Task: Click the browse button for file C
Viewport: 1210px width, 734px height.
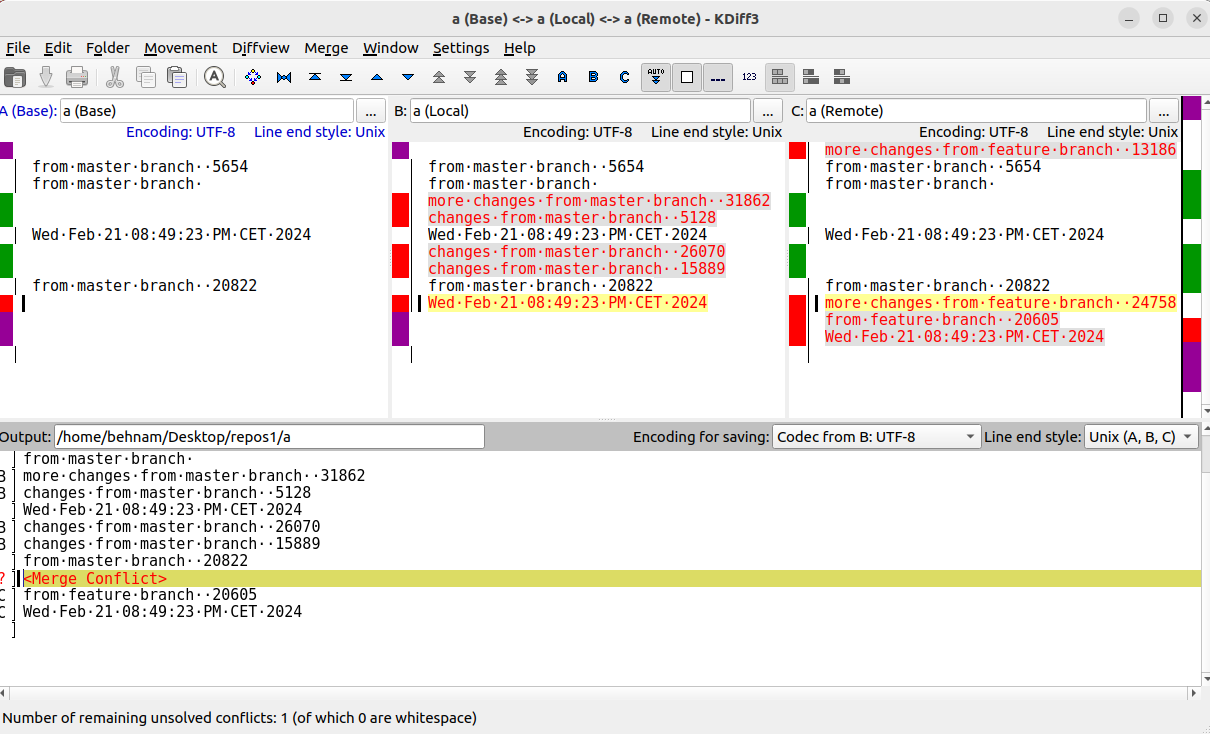Action: click(1164, 111)
